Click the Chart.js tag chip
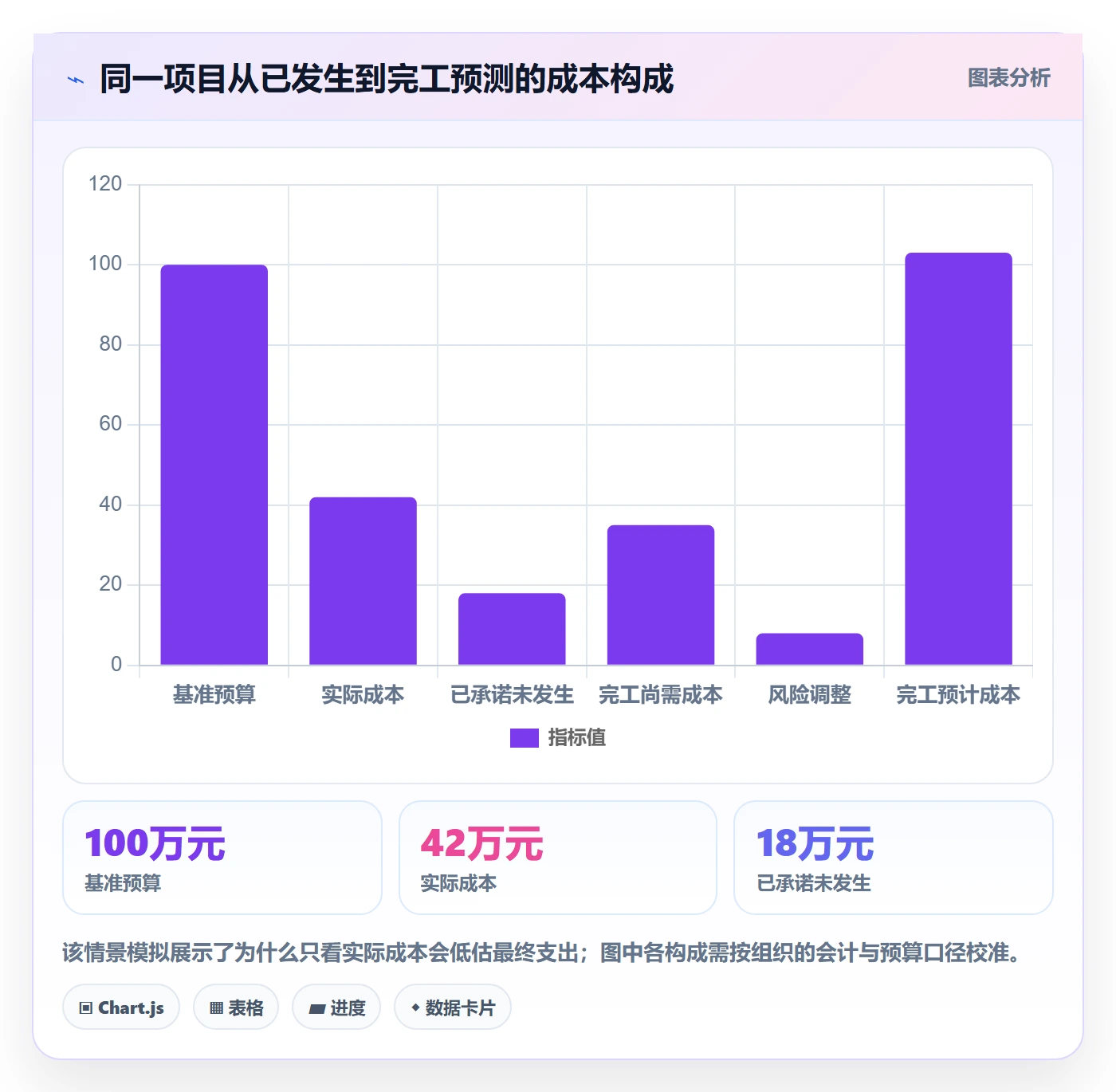Screen dimensions: 1116x1092 (x=121, y=1008)
